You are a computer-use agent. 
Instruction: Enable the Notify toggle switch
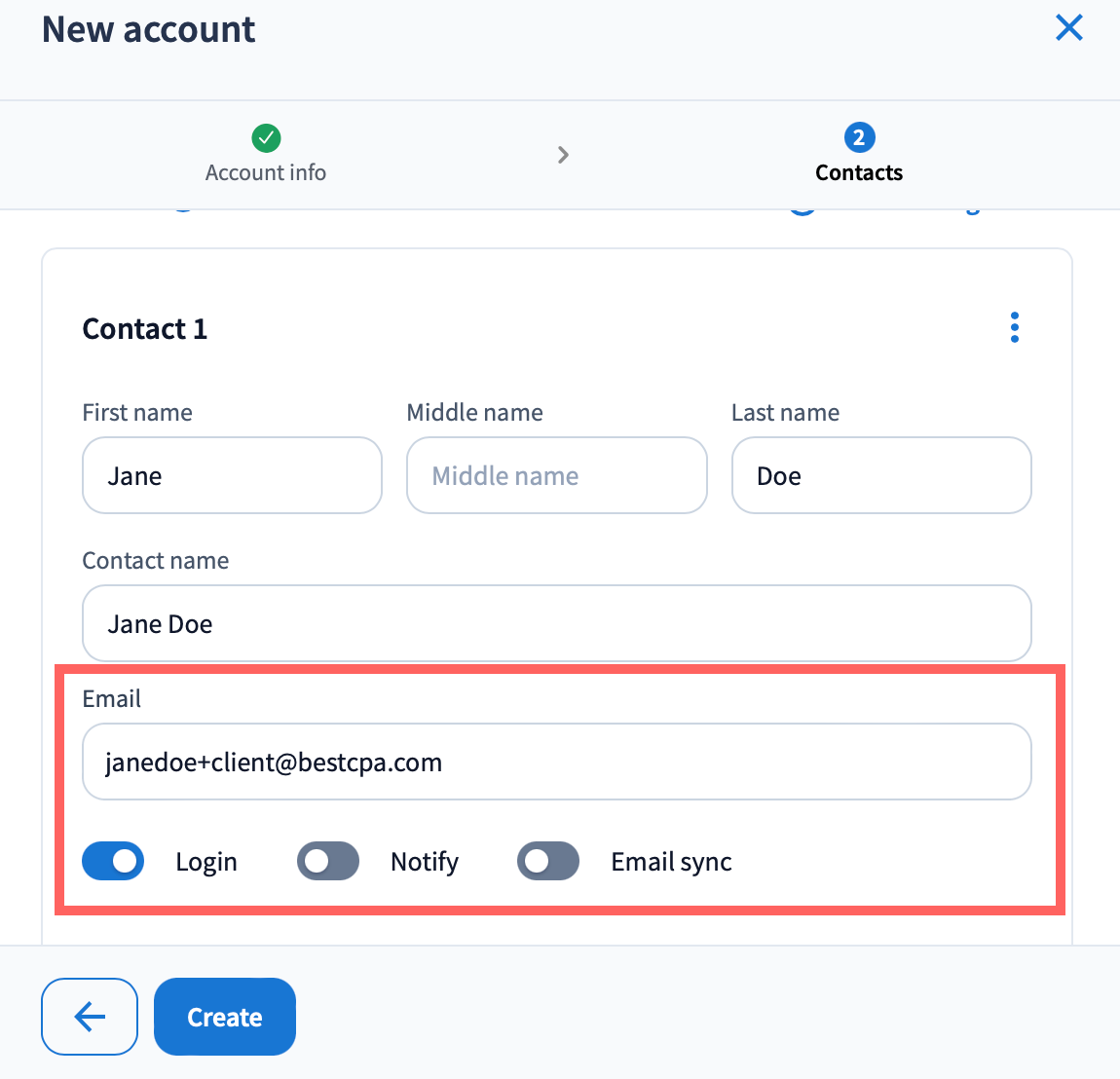click(x=328, y=862)
